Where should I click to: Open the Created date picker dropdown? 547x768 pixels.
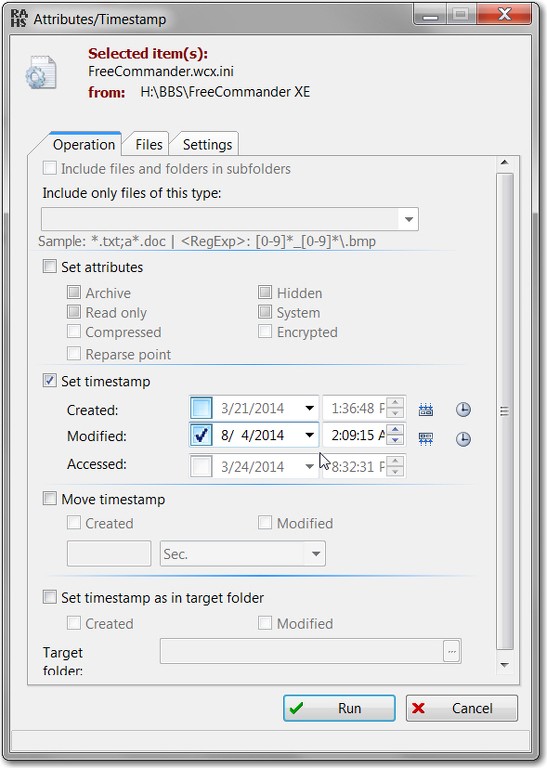309,408
